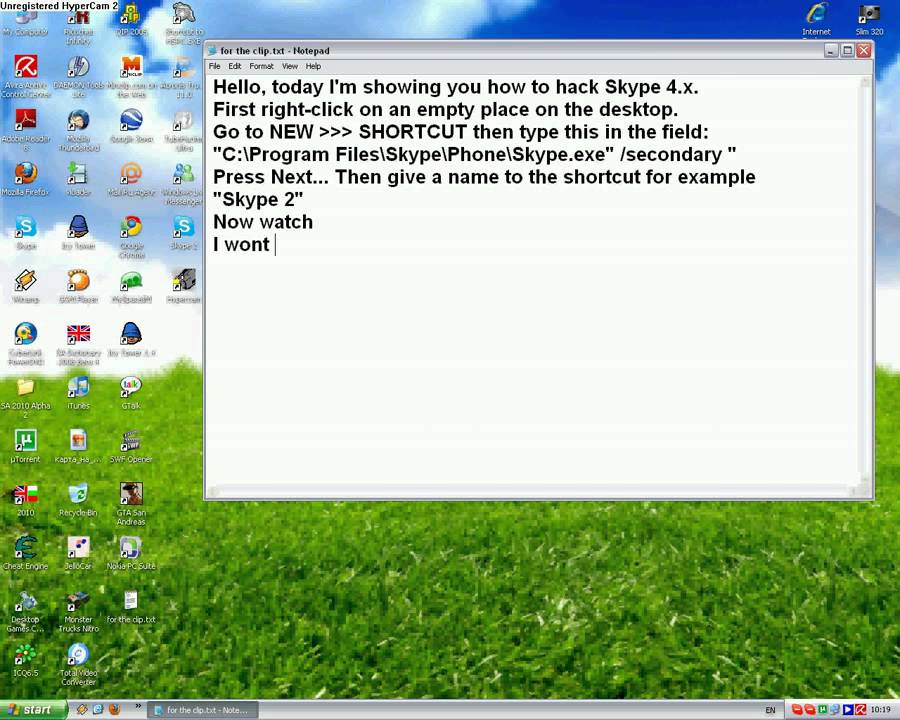Select the ICQ6.5 desktop icon
The width and height of the screenshot is (900, 720).
click(x=26, y=660)
